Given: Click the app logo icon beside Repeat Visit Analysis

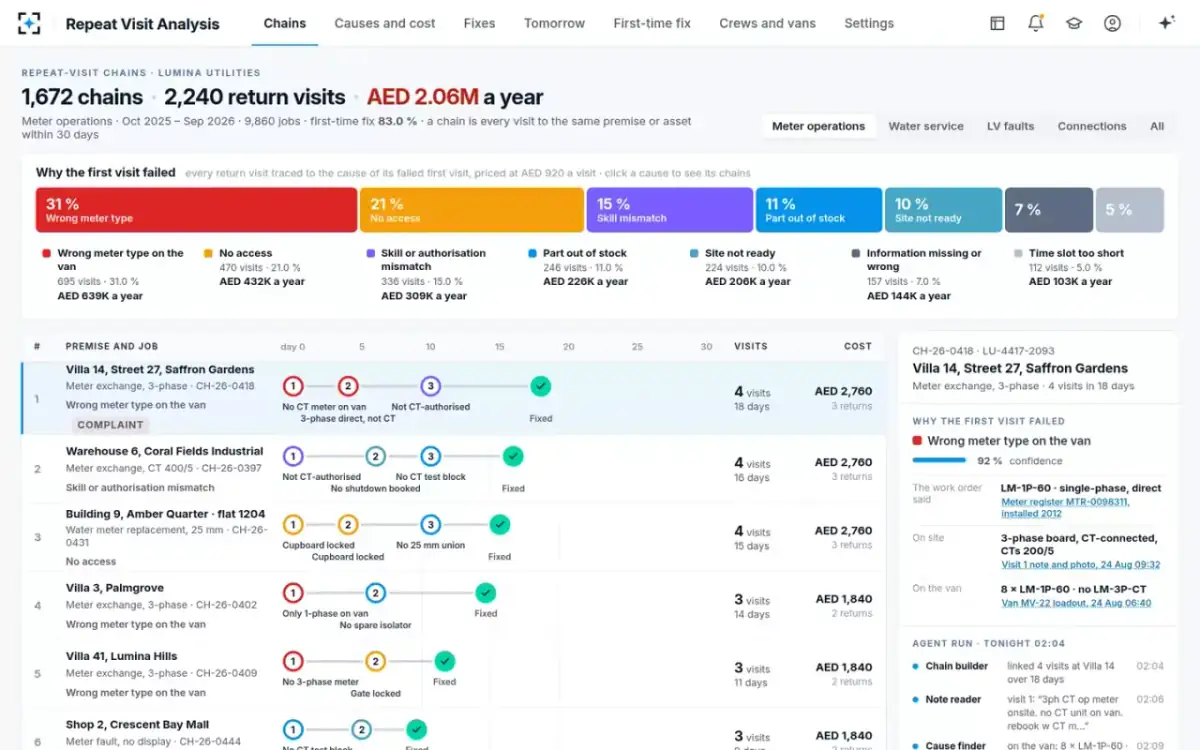Looking at the screenshot, I should pyautogui.click(x=30, y=23).
